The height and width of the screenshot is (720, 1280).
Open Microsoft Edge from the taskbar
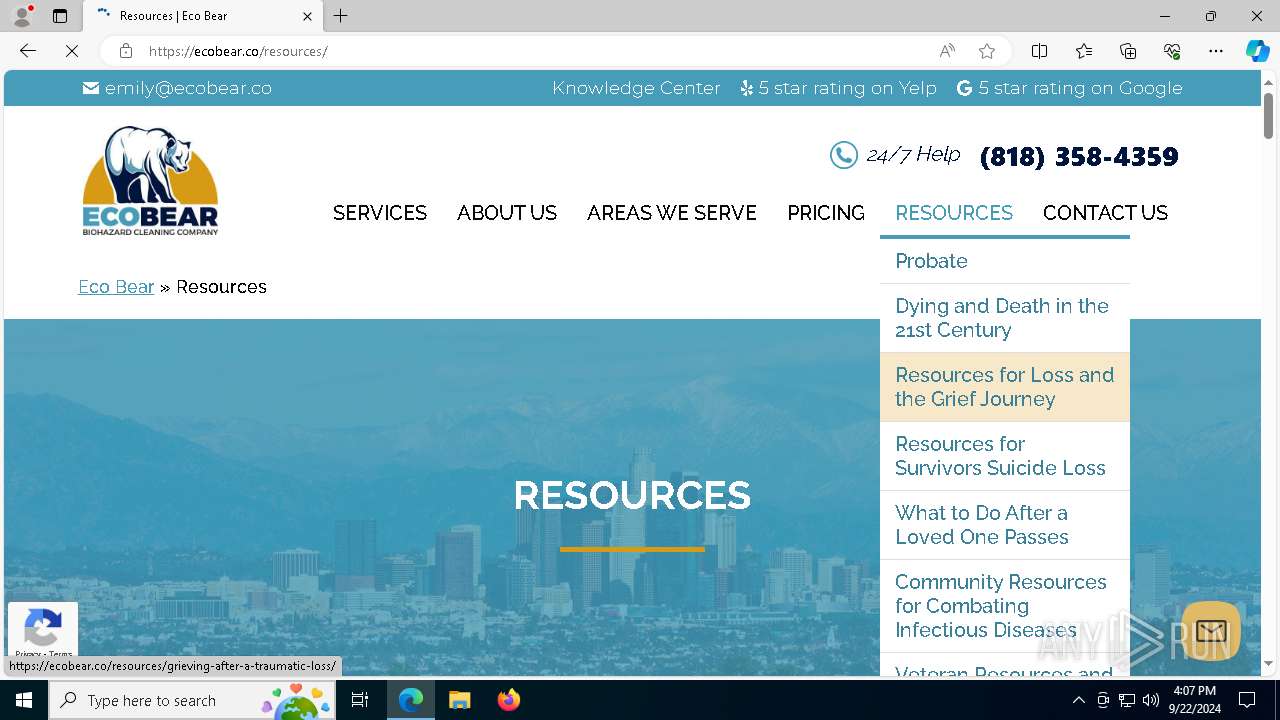tap(411, 700)
